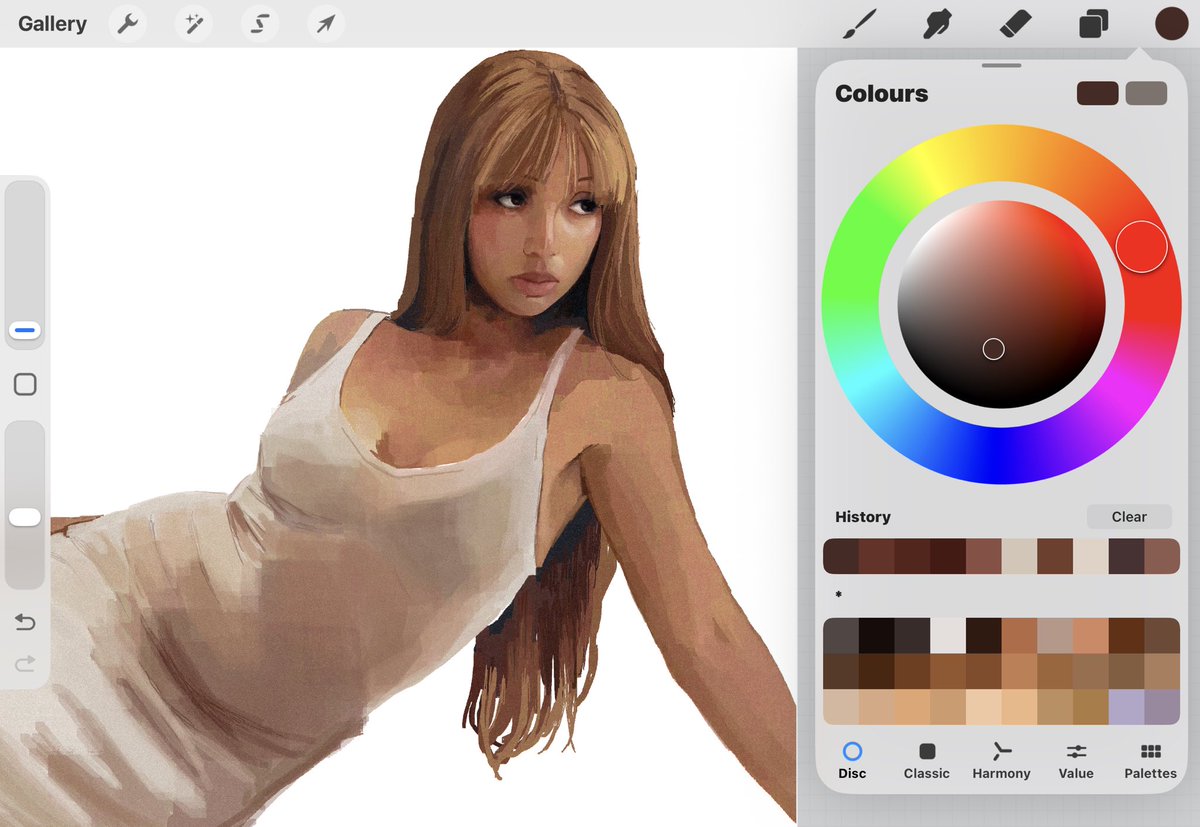Click the brush opacity slider handle
This screenshot has width=1200, height=827.
[25, 517]
